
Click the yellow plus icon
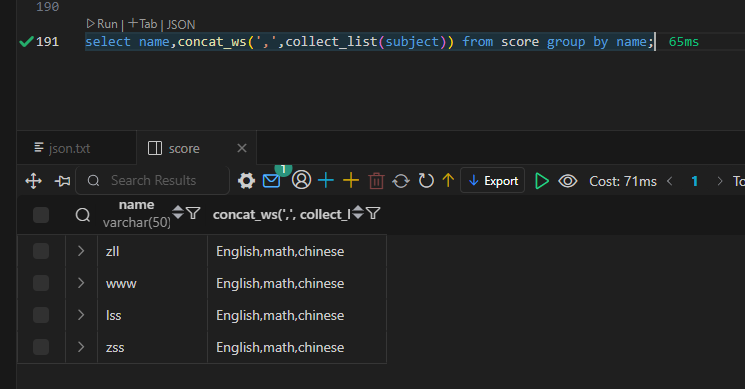tap(351, 180)
